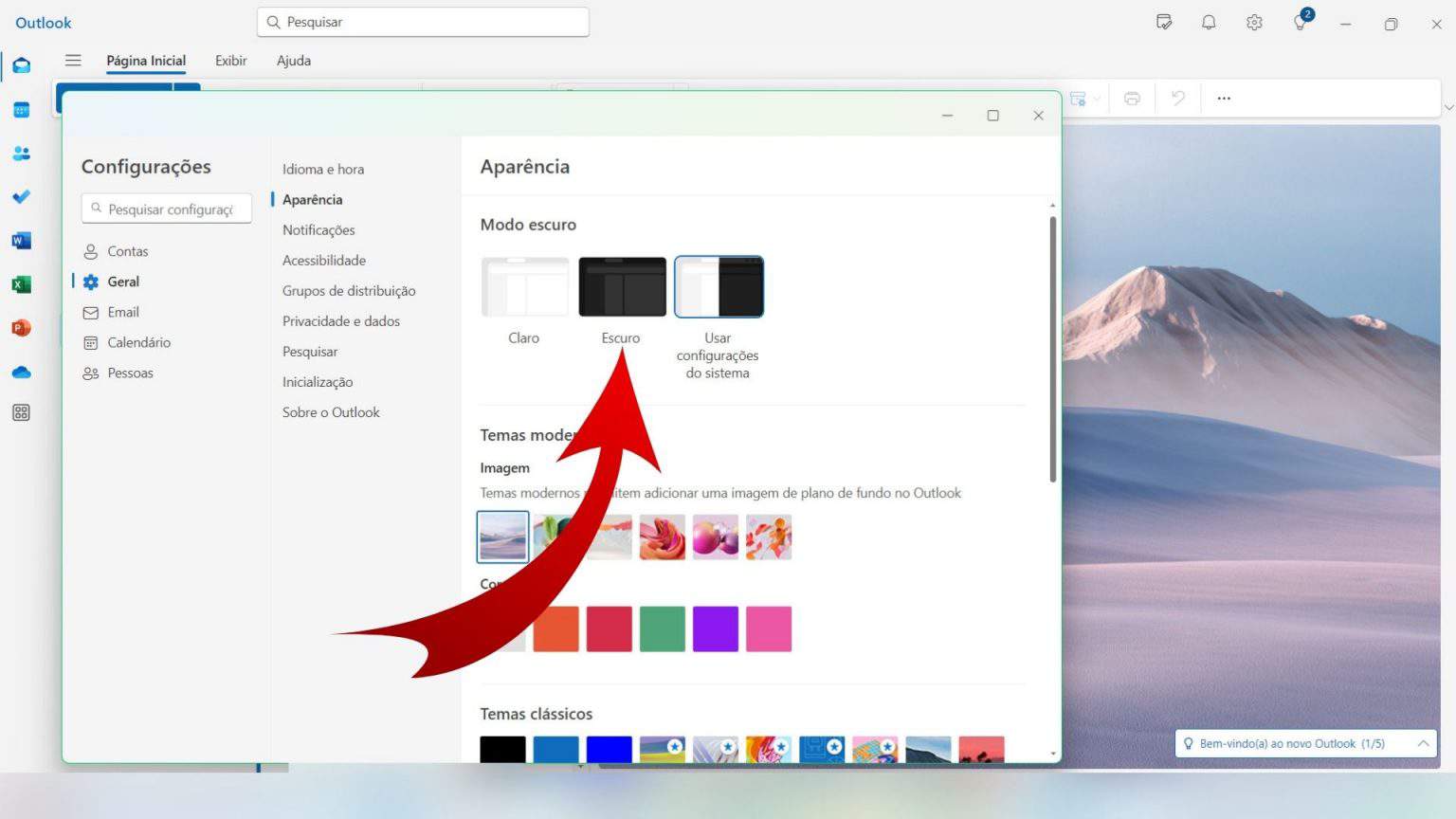Open the settings gear in title bar
Image resolution: width=1456 pixels, height=819 pixels.
(1254, 23)
